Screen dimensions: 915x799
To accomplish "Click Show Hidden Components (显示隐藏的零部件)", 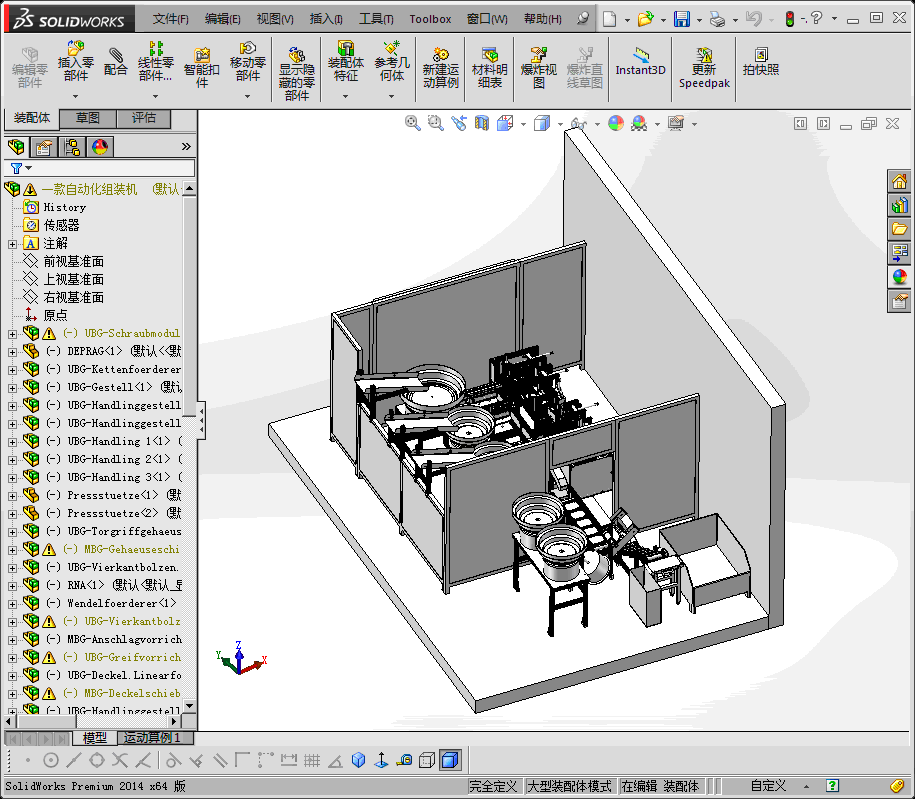I will 296,74.
